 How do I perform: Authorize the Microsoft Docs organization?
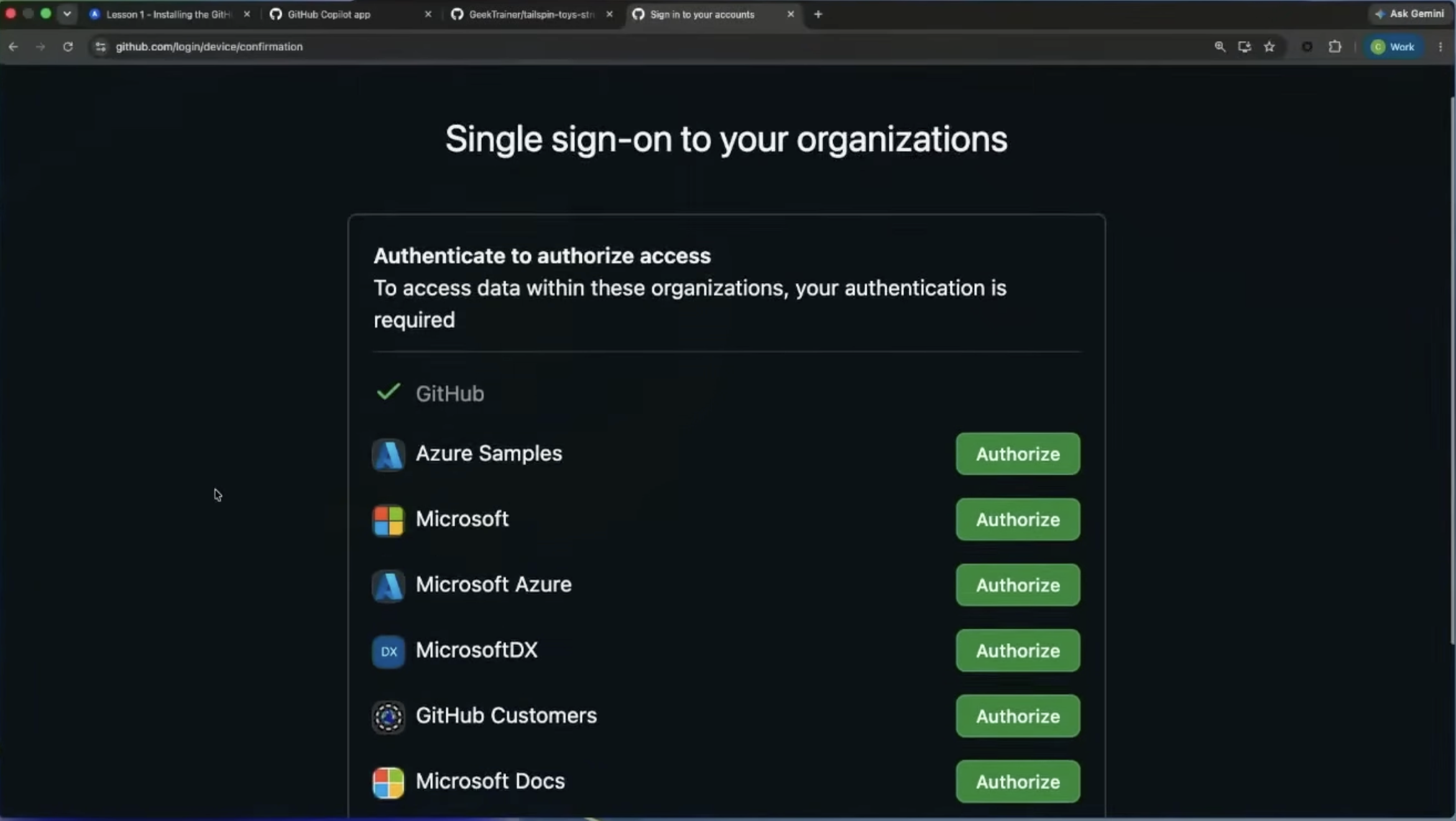coord(1018,782)
